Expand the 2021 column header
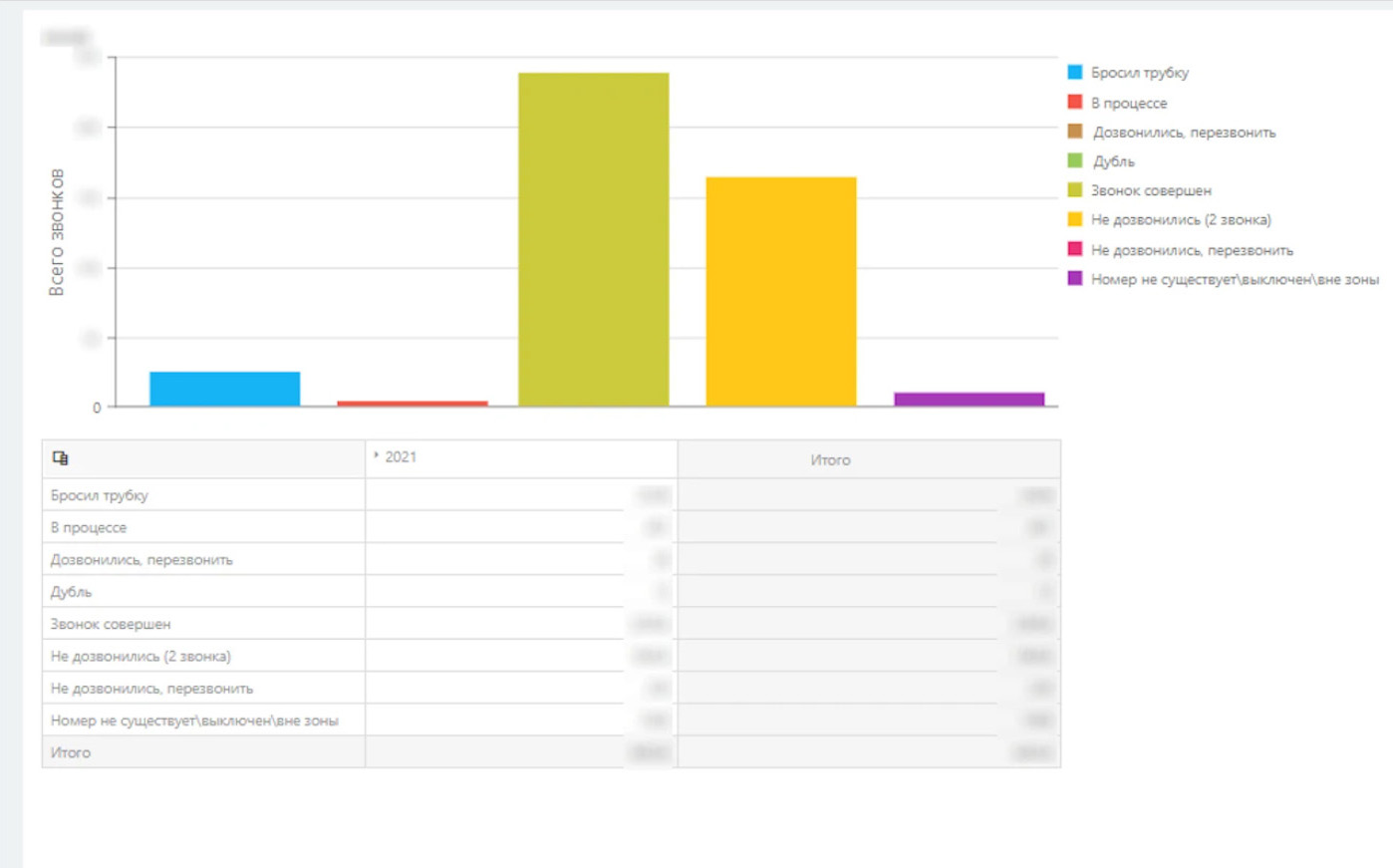 [377, 455]
